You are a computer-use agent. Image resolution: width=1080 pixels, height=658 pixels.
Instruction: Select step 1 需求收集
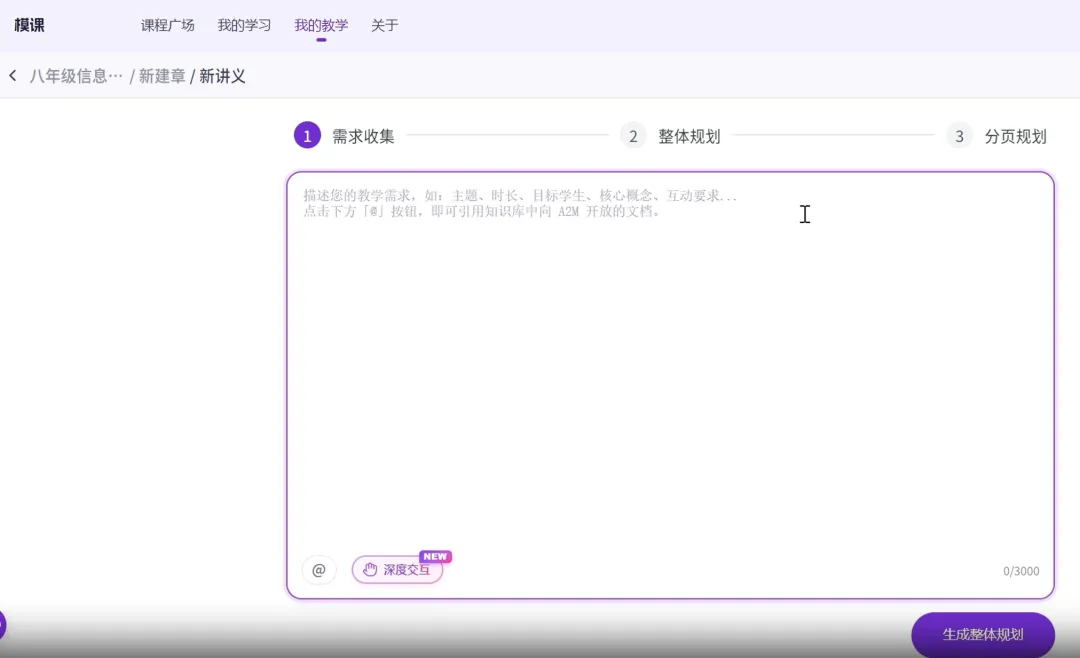click(344, 136)
